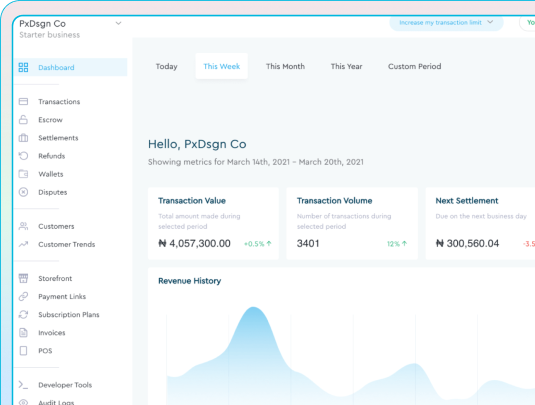The image size is (535, 405).
Task: Switch to the Today tab
Action: pos(167,66)
